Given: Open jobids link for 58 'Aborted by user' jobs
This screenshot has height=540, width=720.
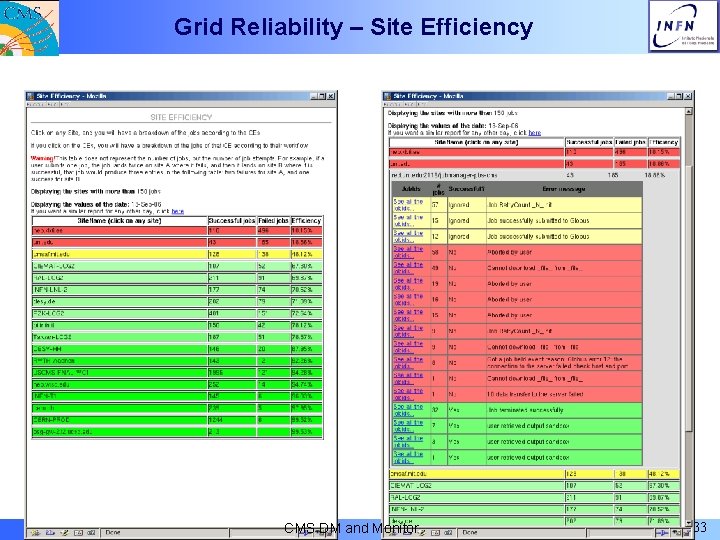Looking at the screenshot, I should click(x=408, y=252).
